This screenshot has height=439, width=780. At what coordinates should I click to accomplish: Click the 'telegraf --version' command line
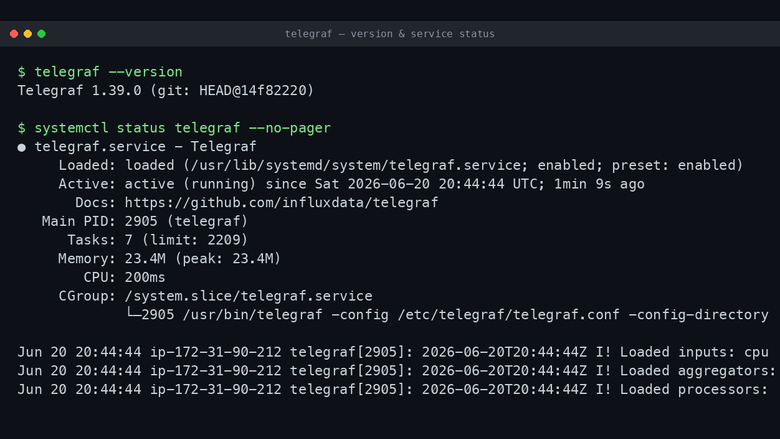(x=100, y=72)
